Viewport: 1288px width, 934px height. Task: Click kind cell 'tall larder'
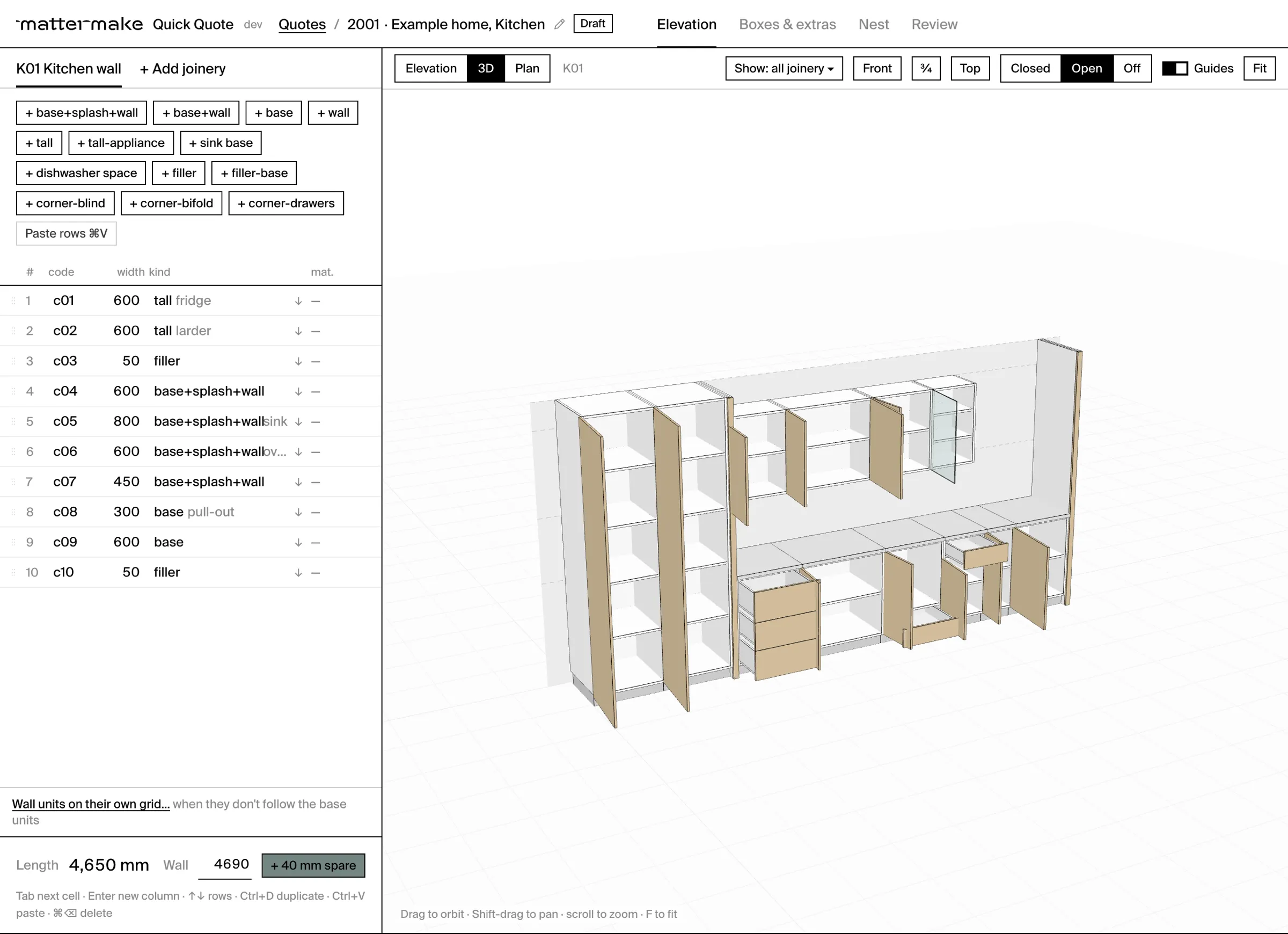tap(182, 331)
